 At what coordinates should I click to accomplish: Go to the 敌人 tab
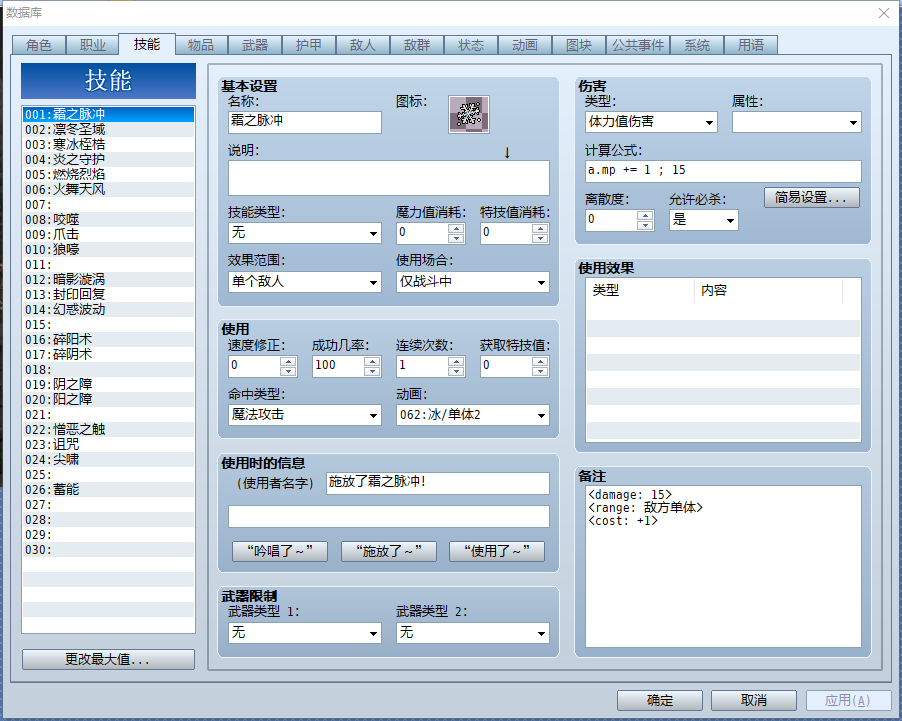[x=363, y=45]
